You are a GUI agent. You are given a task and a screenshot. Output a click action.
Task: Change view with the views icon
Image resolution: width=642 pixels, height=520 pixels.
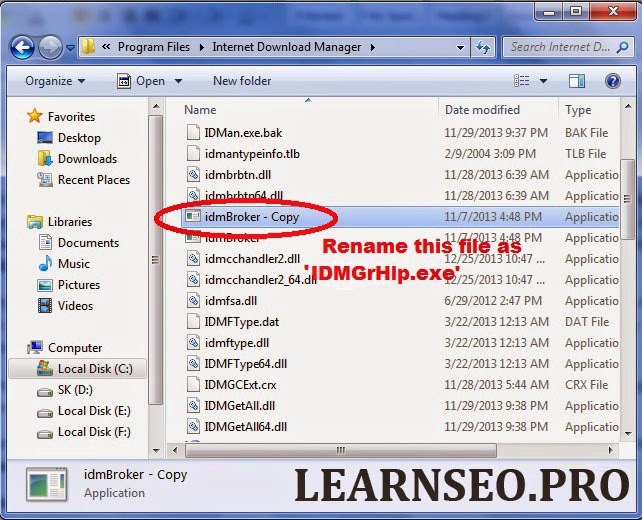(521, 81)
